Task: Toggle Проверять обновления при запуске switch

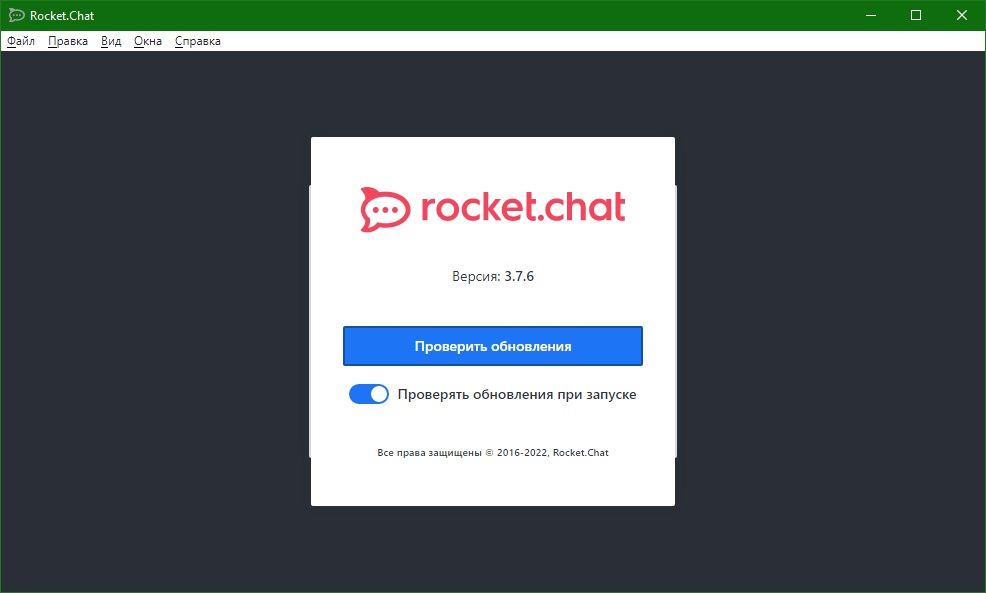Action: (x=368, y=394)
